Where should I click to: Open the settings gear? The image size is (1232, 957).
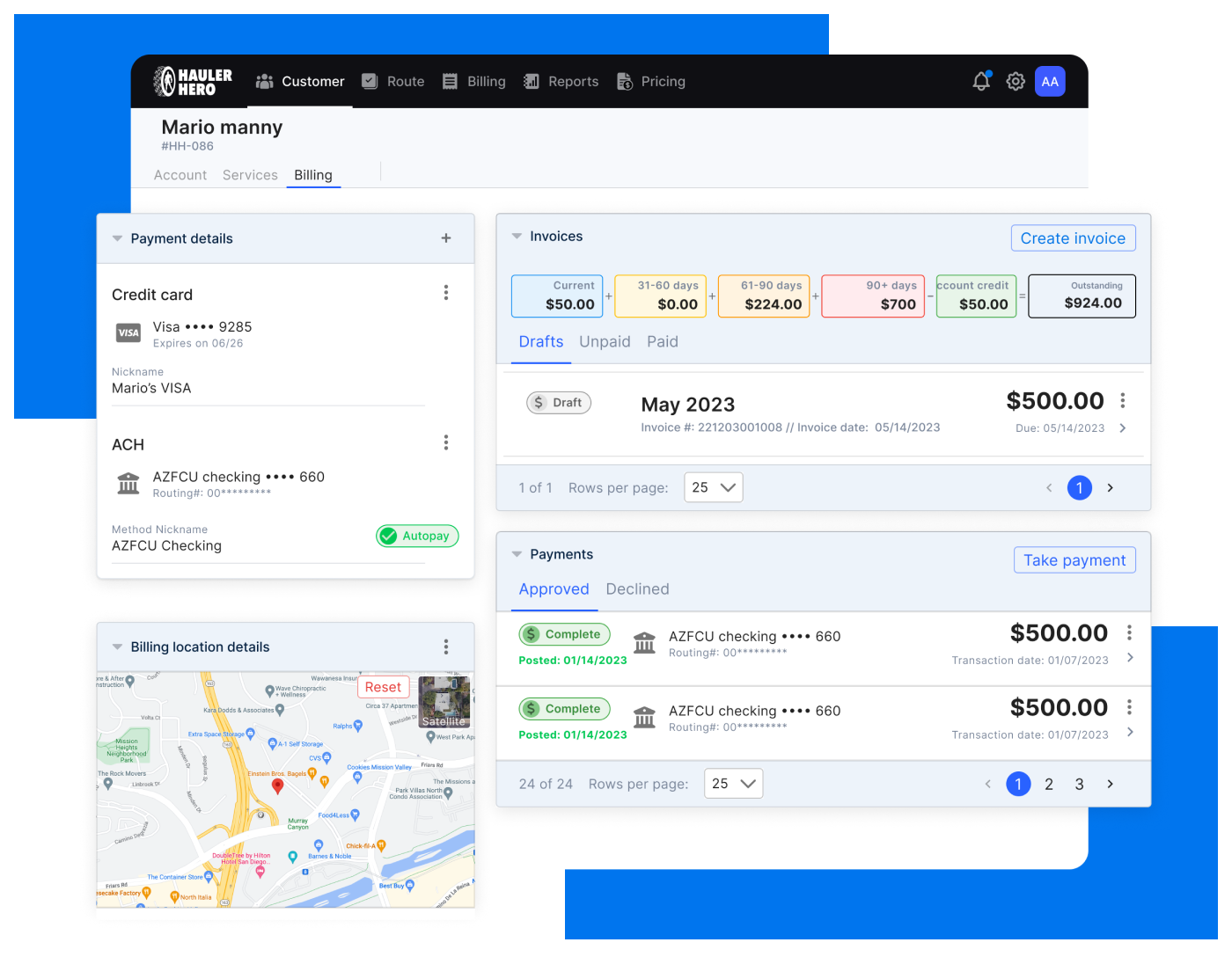1016,81
